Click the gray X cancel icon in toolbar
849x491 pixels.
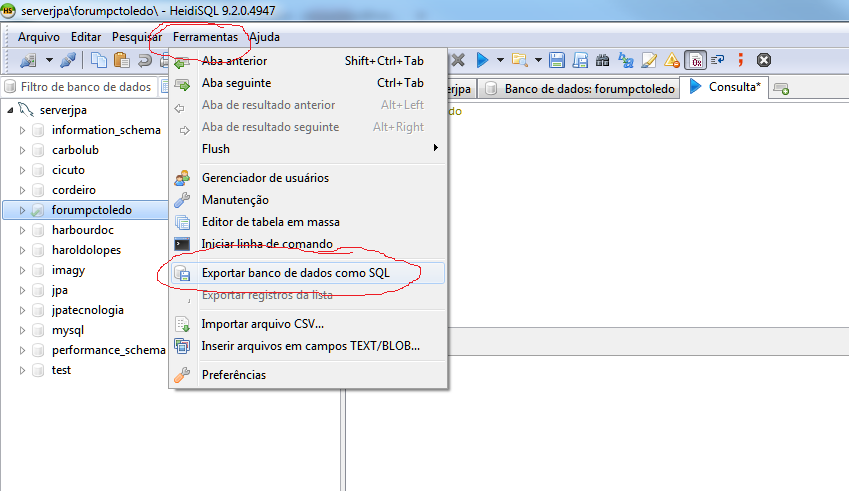pos(458,60)
